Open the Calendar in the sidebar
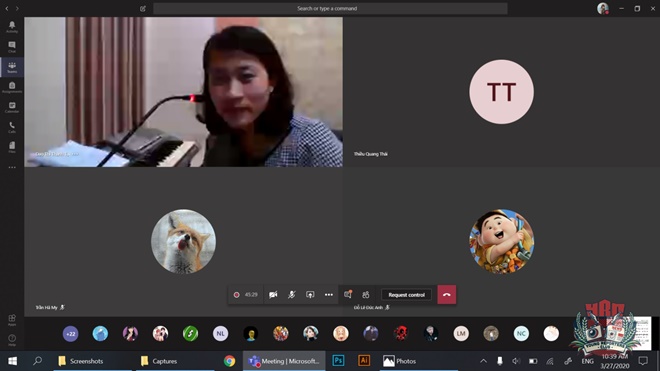 (x=12, y=107)
